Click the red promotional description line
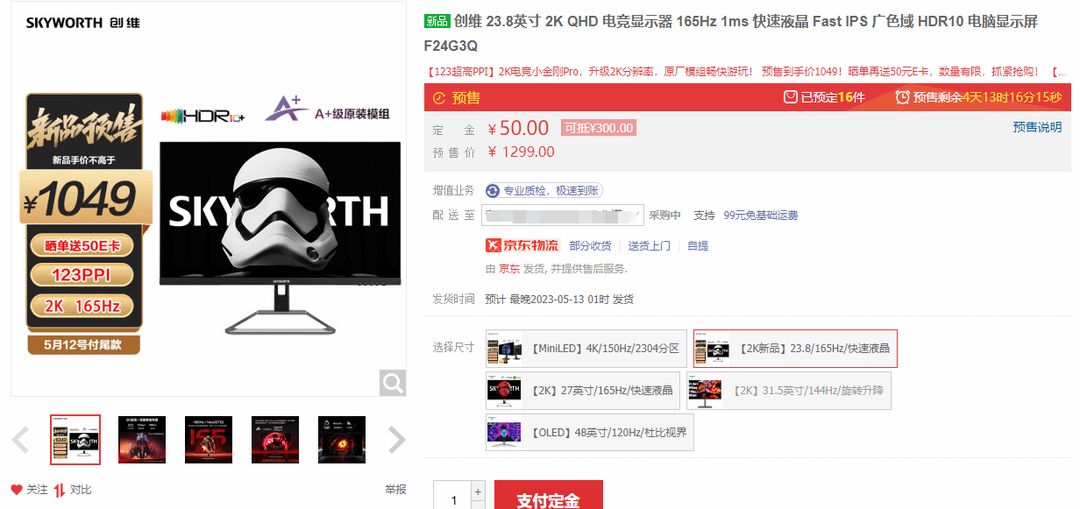This screenshot has height=509, width=1080. pyautogui.click(x=747, y=72)
